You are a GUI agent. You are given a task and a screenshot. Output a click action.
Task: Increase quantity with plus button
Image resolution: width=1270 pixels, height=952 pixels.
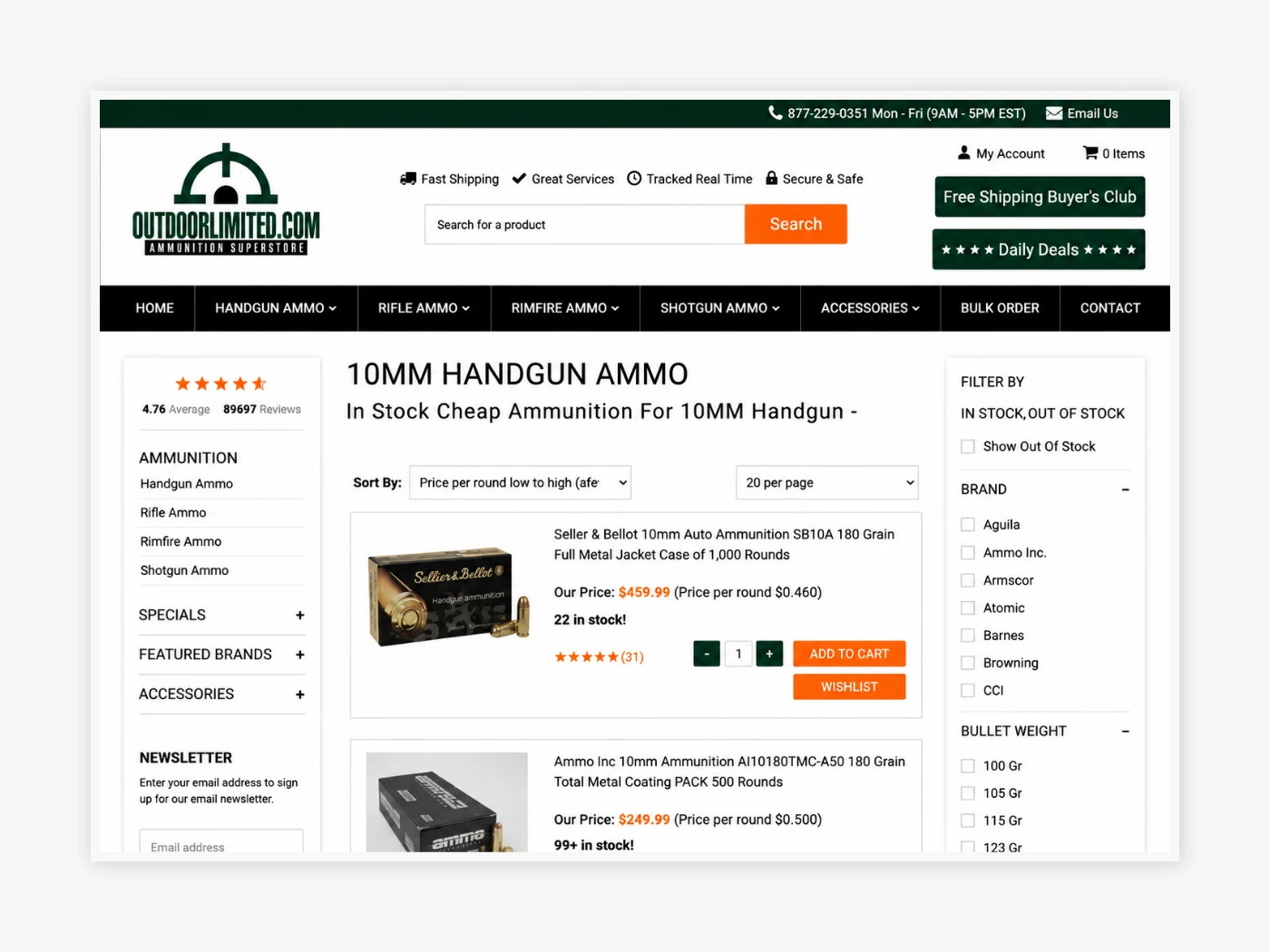coord(769,654)
